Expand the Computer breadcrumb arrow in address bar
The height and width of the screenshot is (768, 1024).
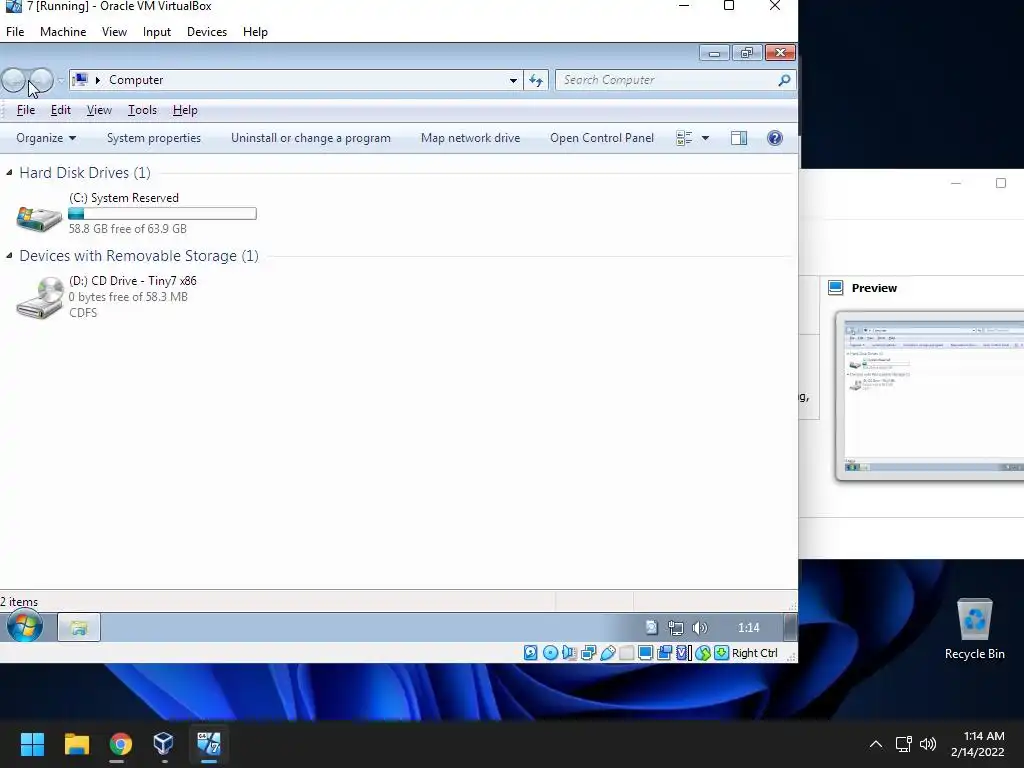(x=98, y=80)
